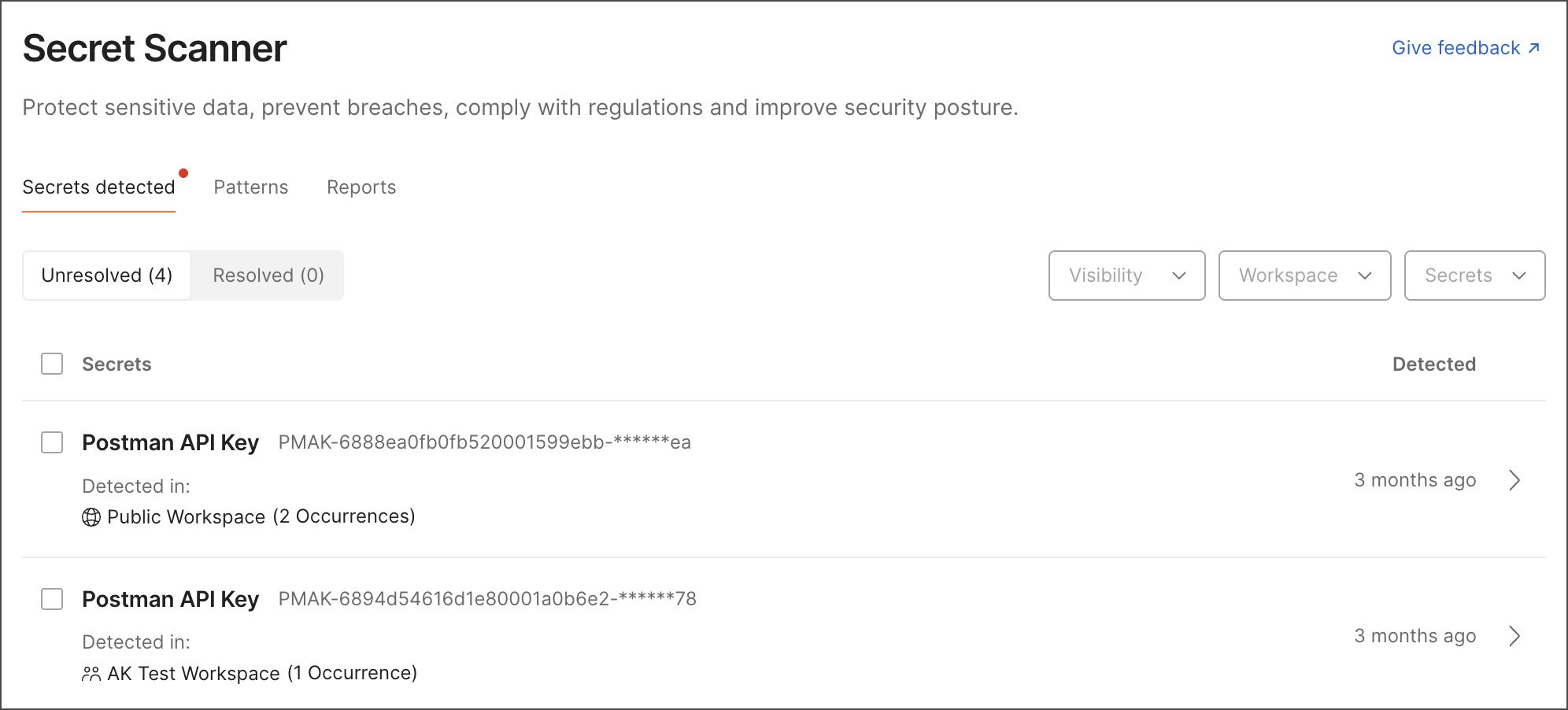Show Unresolved (4) secrets
The image size is (1568, 710).
point(107,275)
